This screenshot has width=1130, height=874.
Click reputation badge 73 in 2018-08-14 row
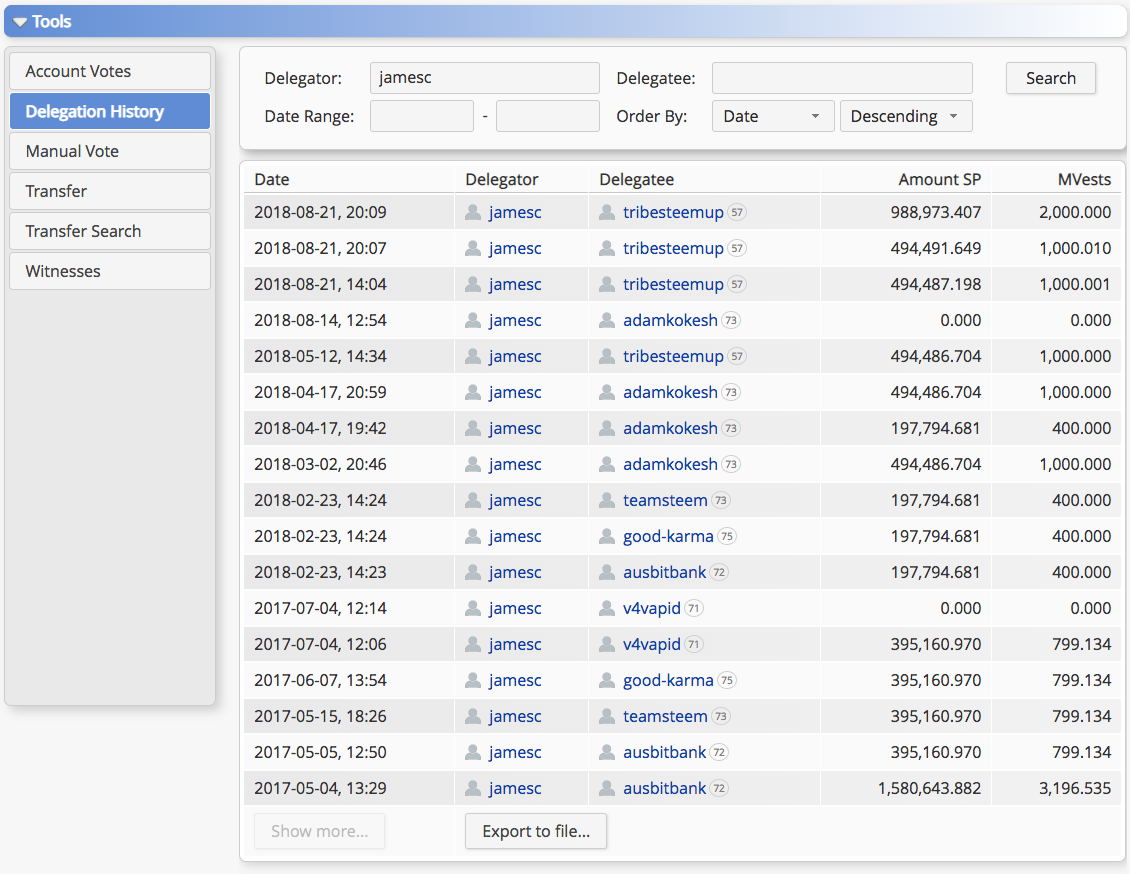point(731,320)
